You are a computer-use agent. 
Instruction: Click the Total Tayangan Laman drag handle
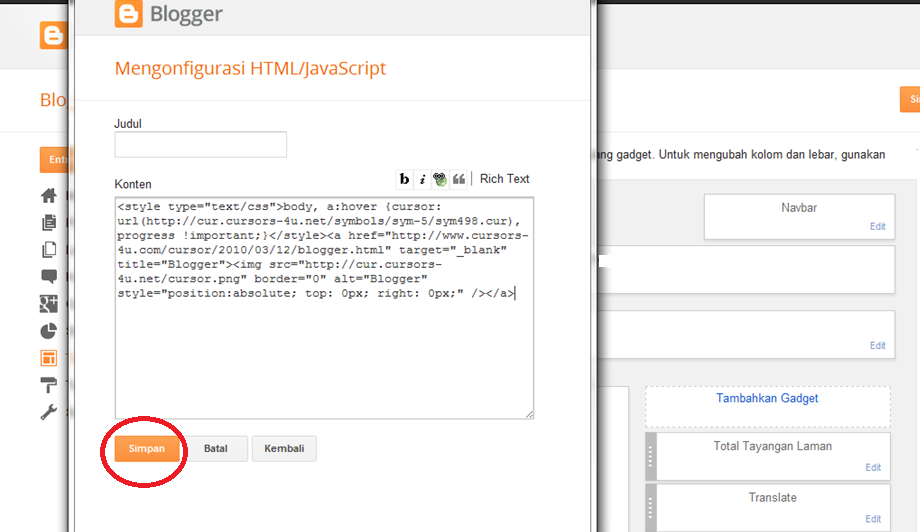click(650, 456)
